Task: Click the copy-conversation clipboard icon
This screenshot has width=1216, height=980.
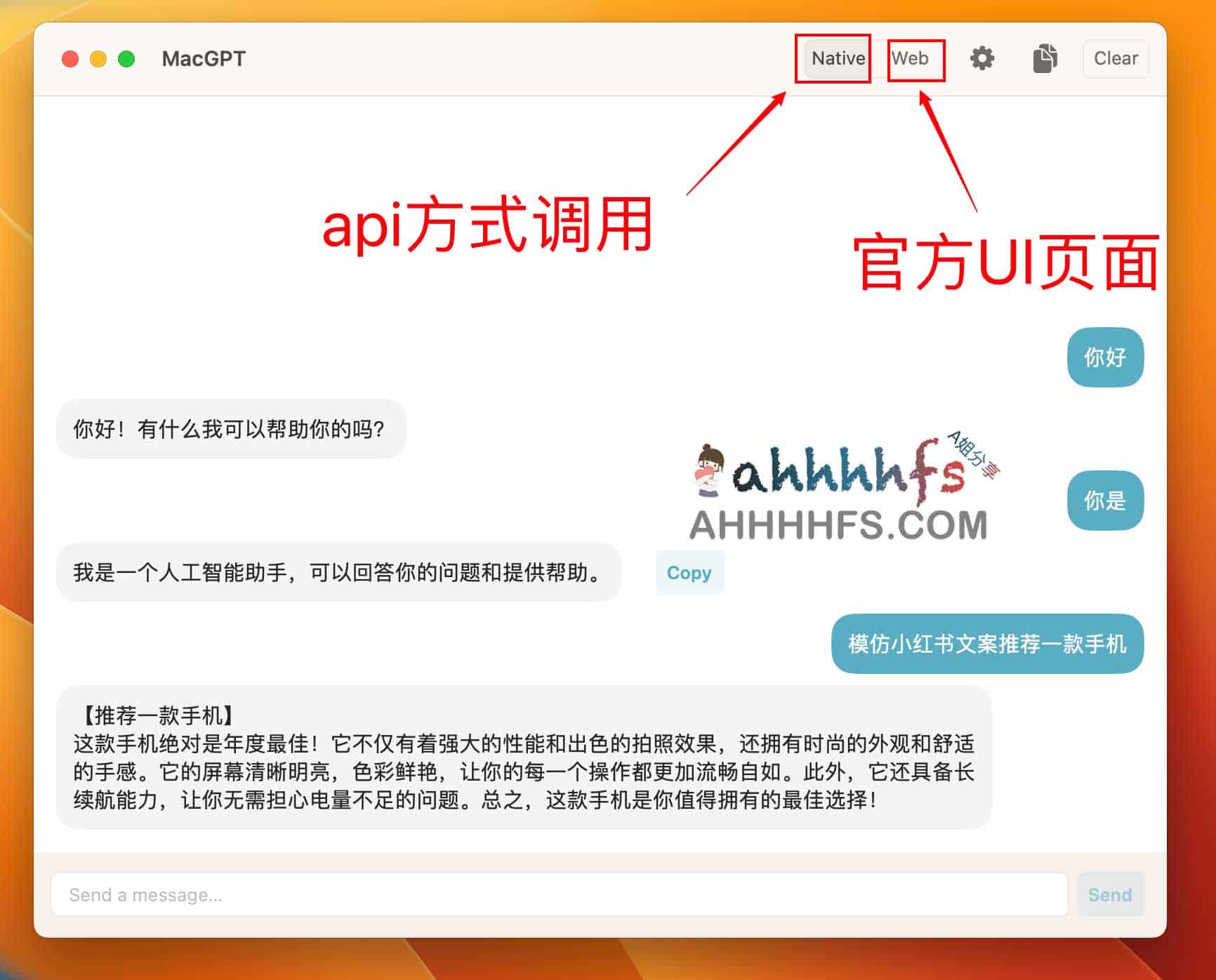Action: point(1045,58)
